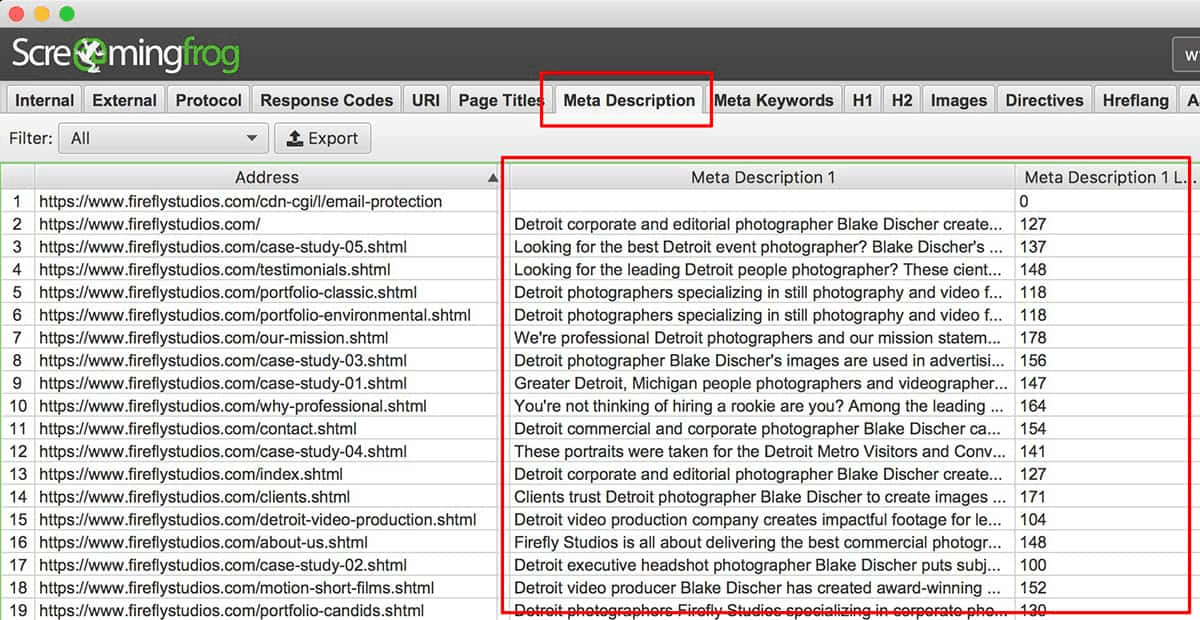Select the portfolio-candids.shtml address

(231, 610)
